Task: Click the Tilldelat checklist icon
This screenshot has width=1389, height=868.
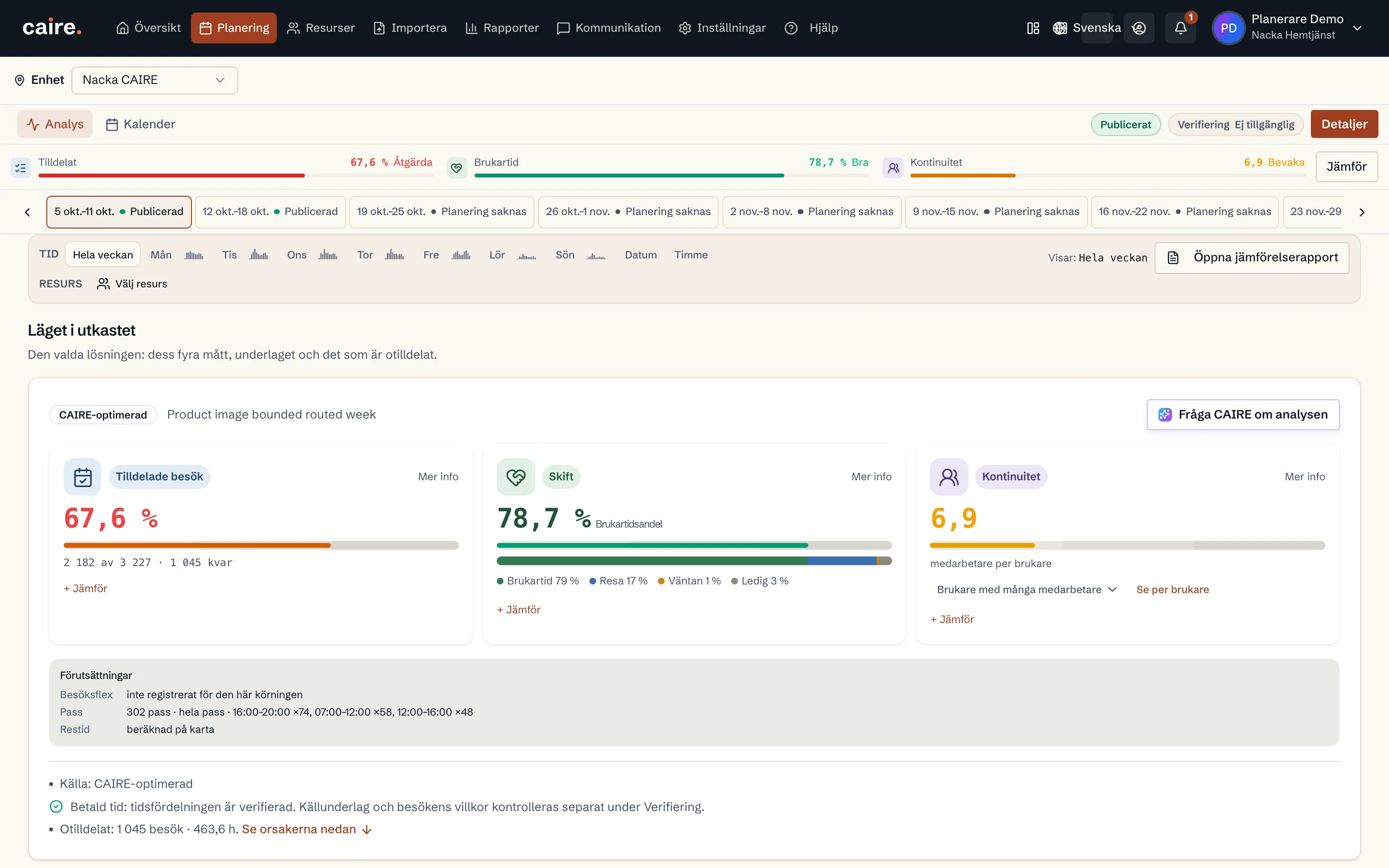Action: pos(21,168)
